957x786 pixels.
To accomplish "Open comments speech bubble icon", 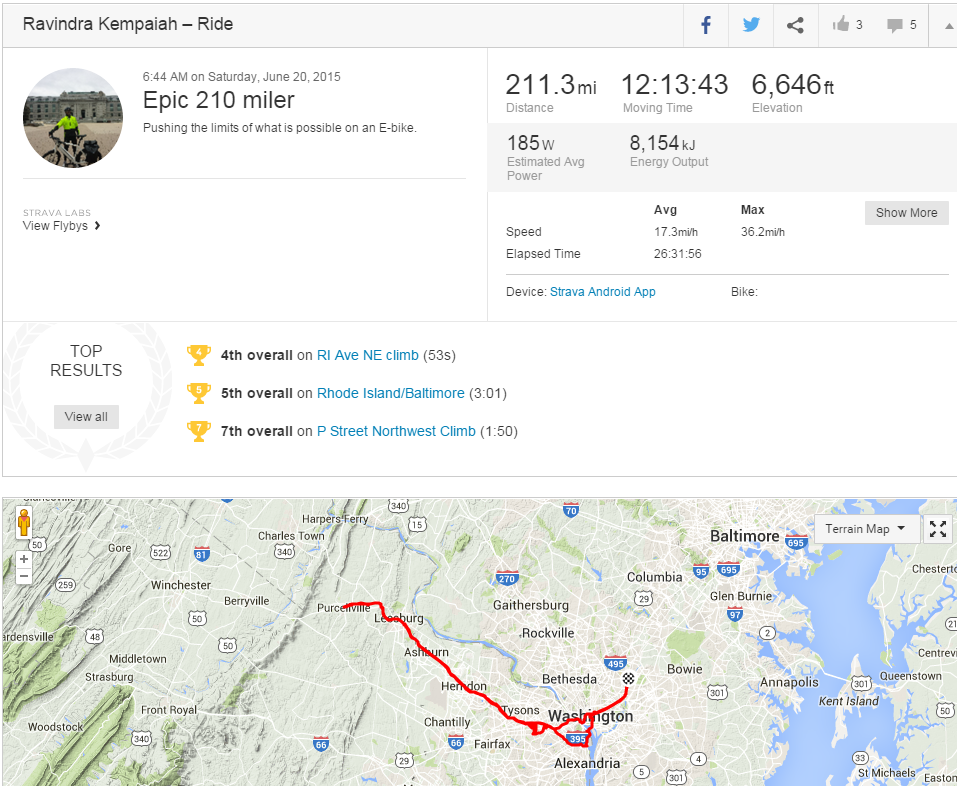I will tap(895, 25).
